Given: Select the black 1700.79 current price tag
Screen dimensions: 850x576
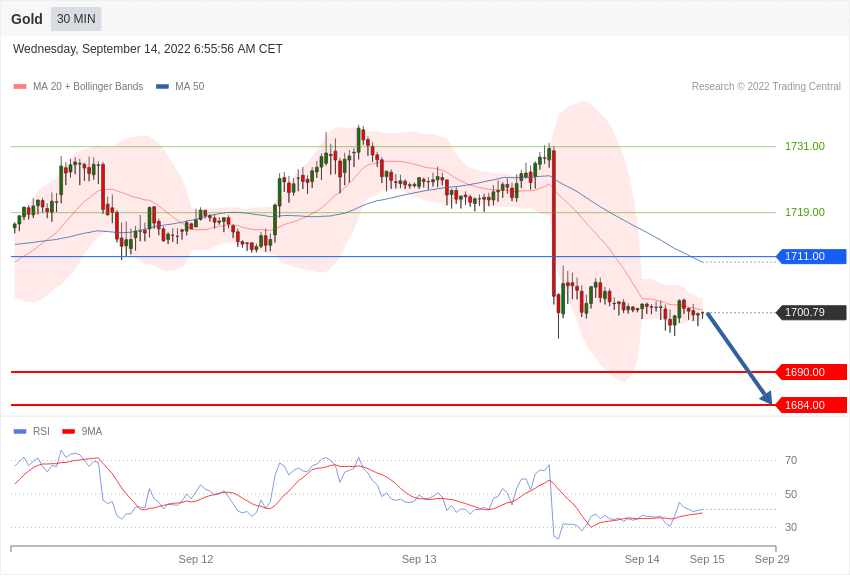Looking at the screenshot, I should click(811, 312).
